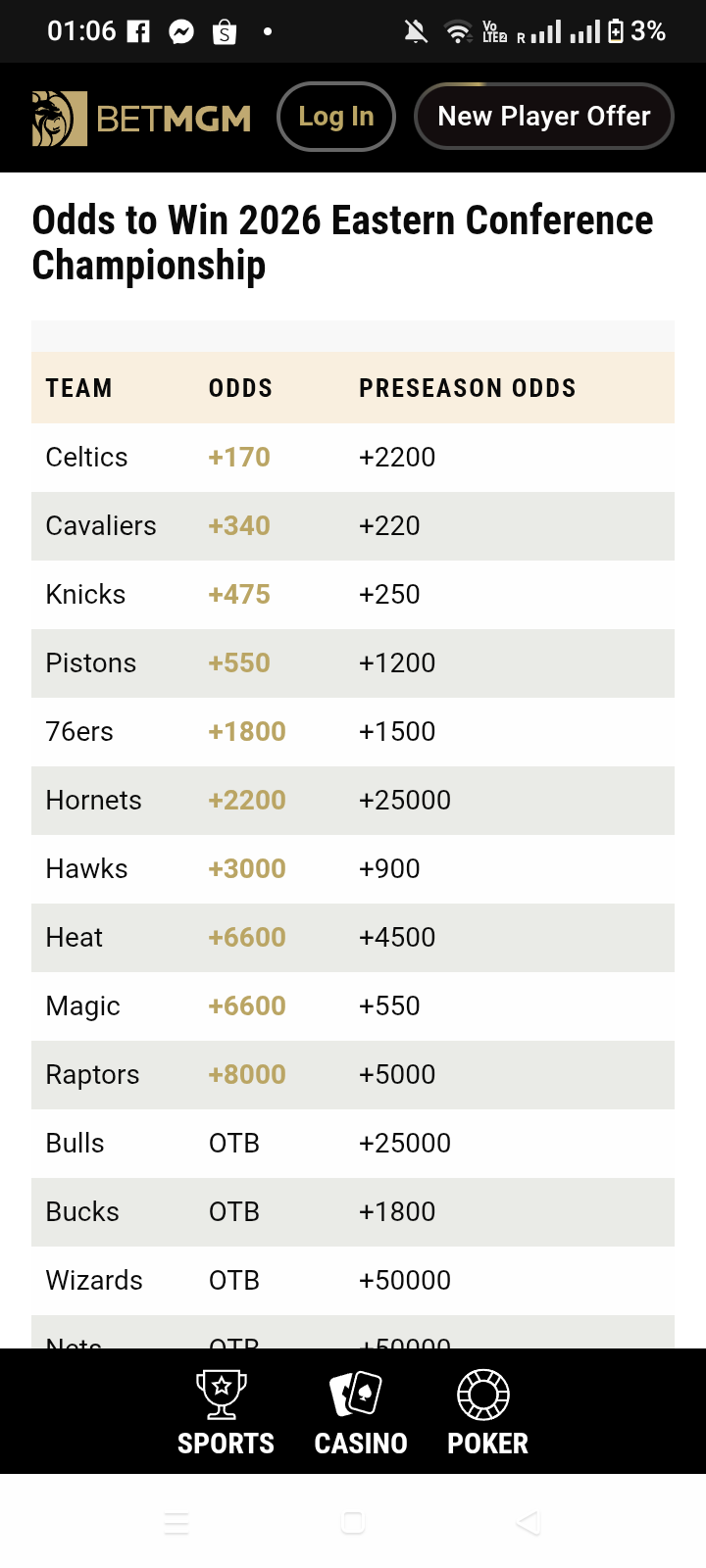Open the Android recent apps menu
Screen dimensions: 706x1568
tap(176, 1523)
